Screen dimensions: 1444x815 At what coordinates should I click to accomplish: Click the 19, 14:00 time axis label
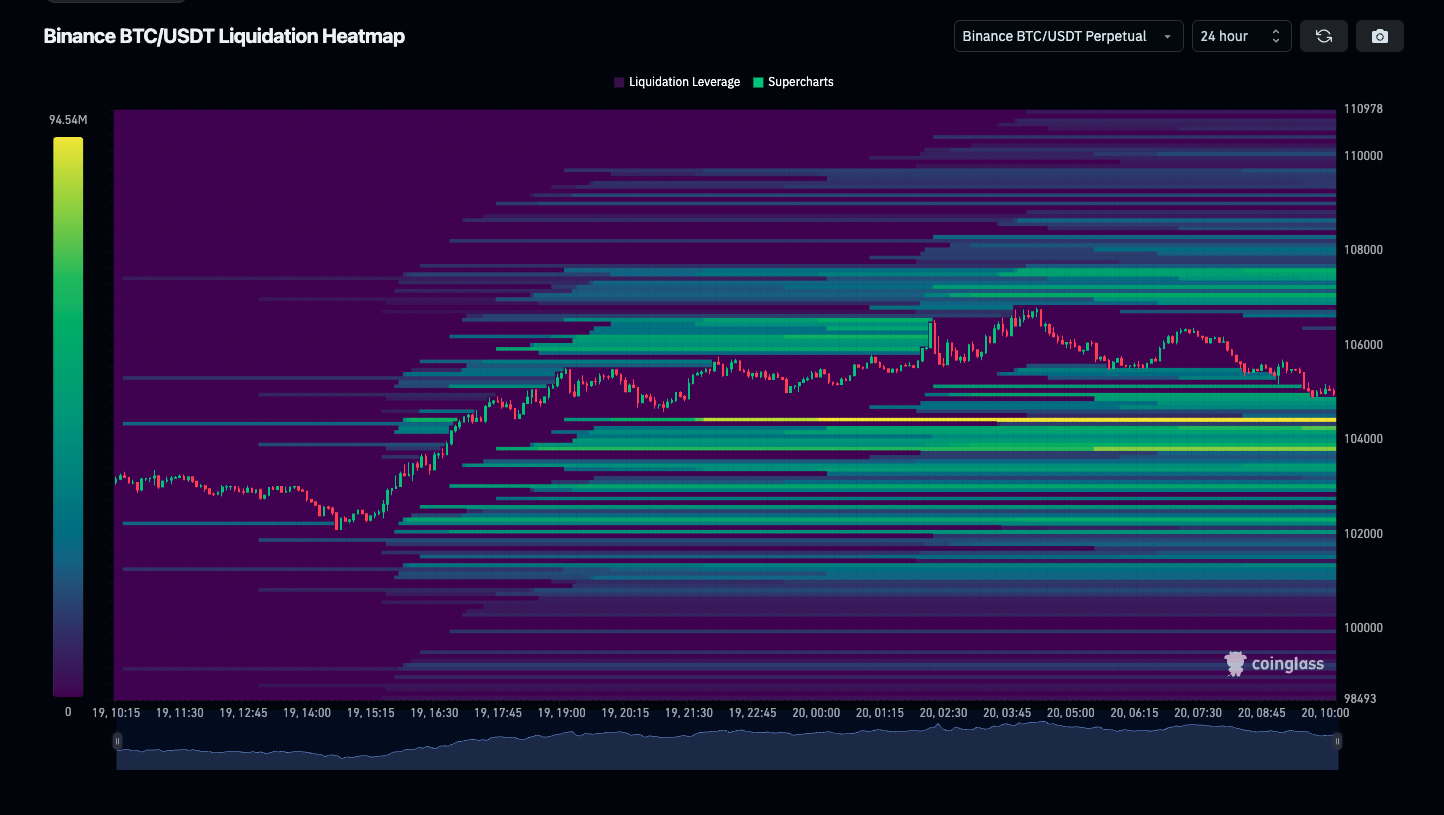click(x=307, y=713)
